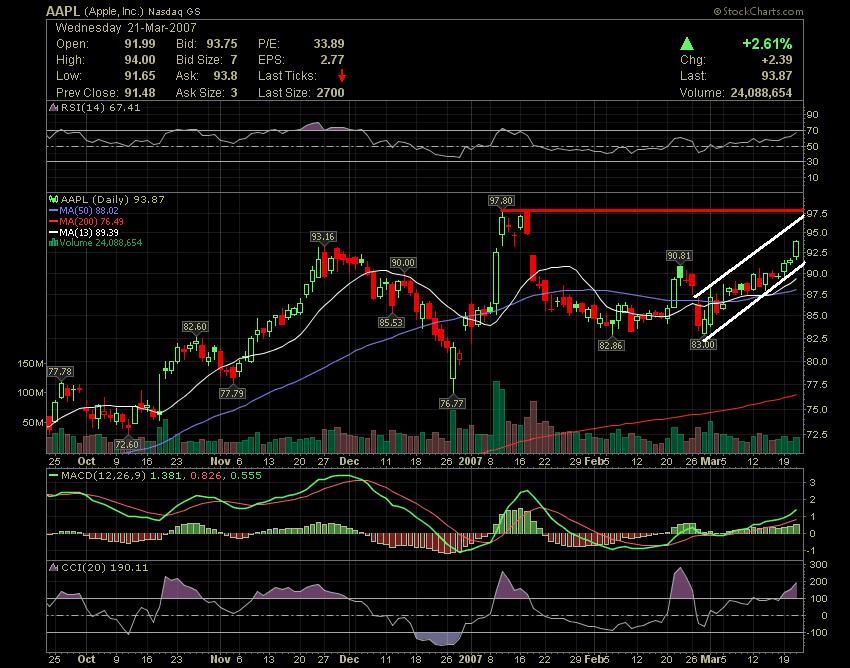850x668 pixels.
Task: Click the MACD(12,26,9) indicator label
Action: pos(104,476)
